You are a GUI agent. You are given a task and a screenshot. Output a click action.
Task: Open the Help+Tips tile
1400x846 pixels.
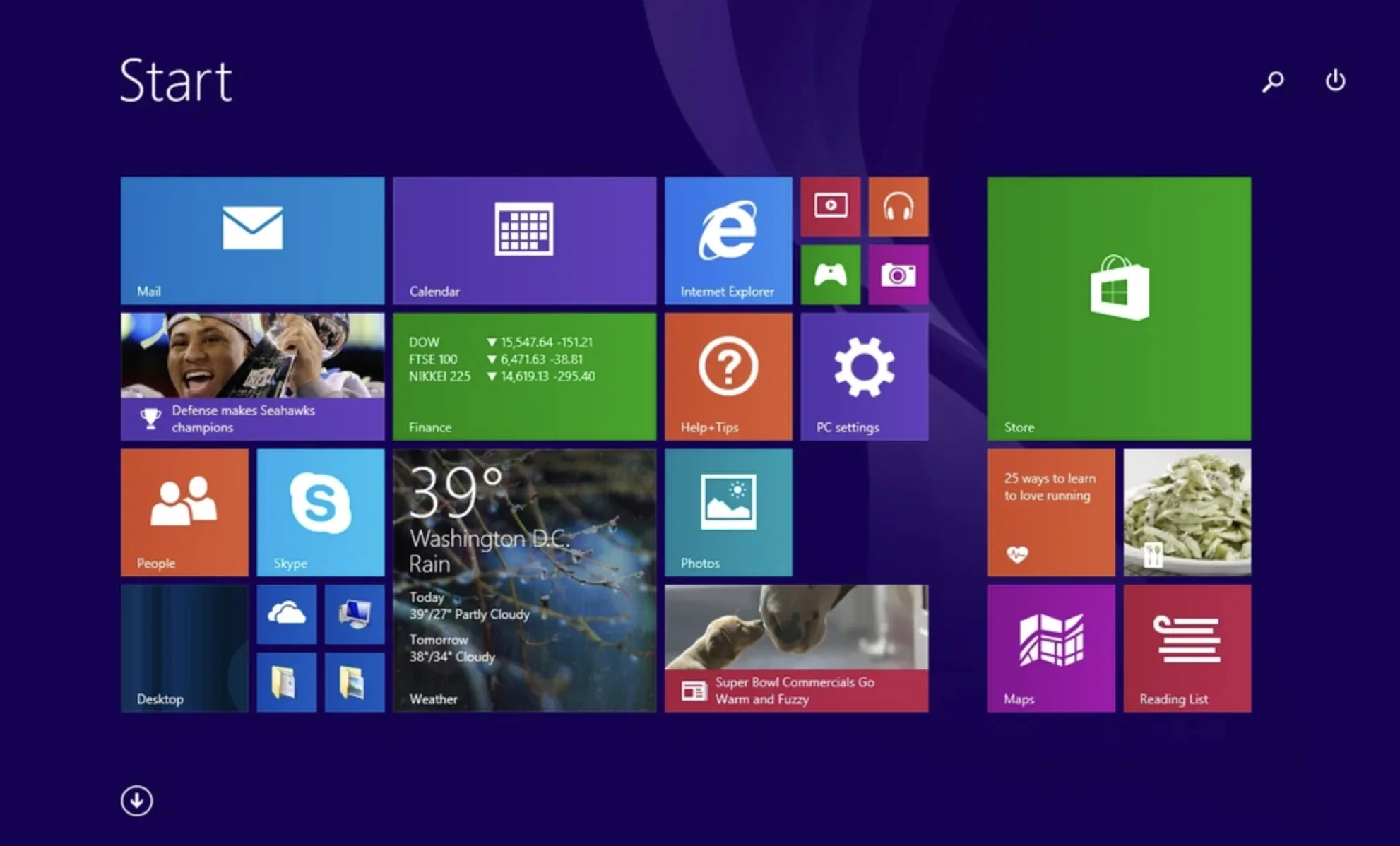(728, 376)
